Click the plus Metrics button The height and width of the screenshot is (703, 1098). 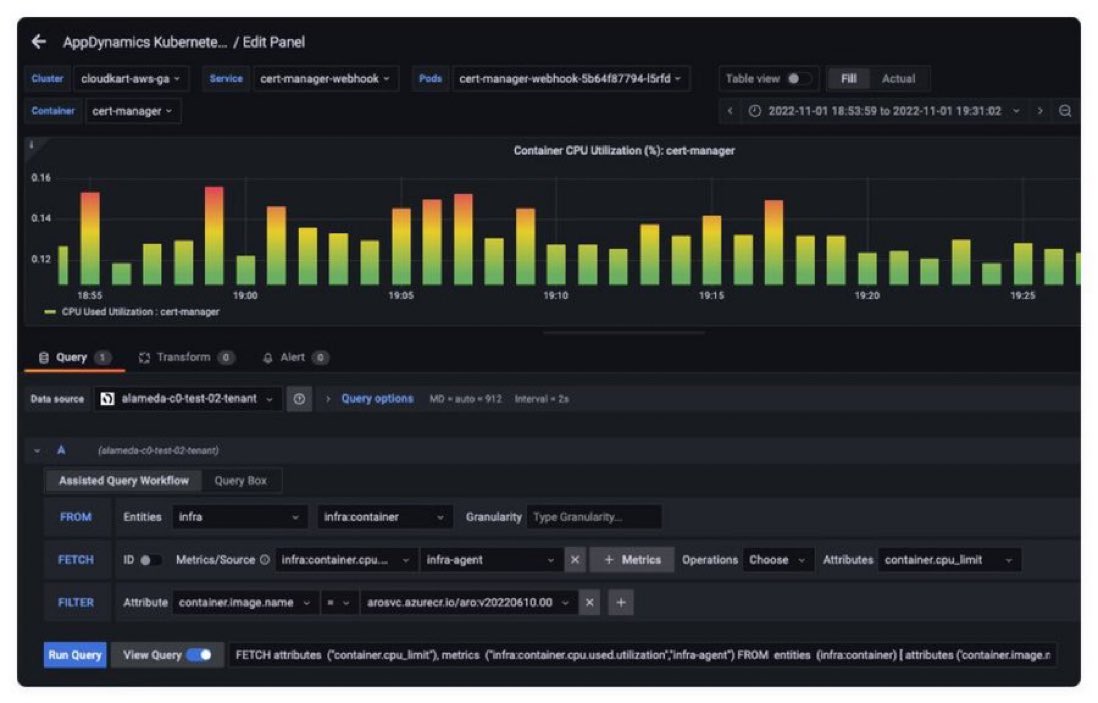(632, 559)
